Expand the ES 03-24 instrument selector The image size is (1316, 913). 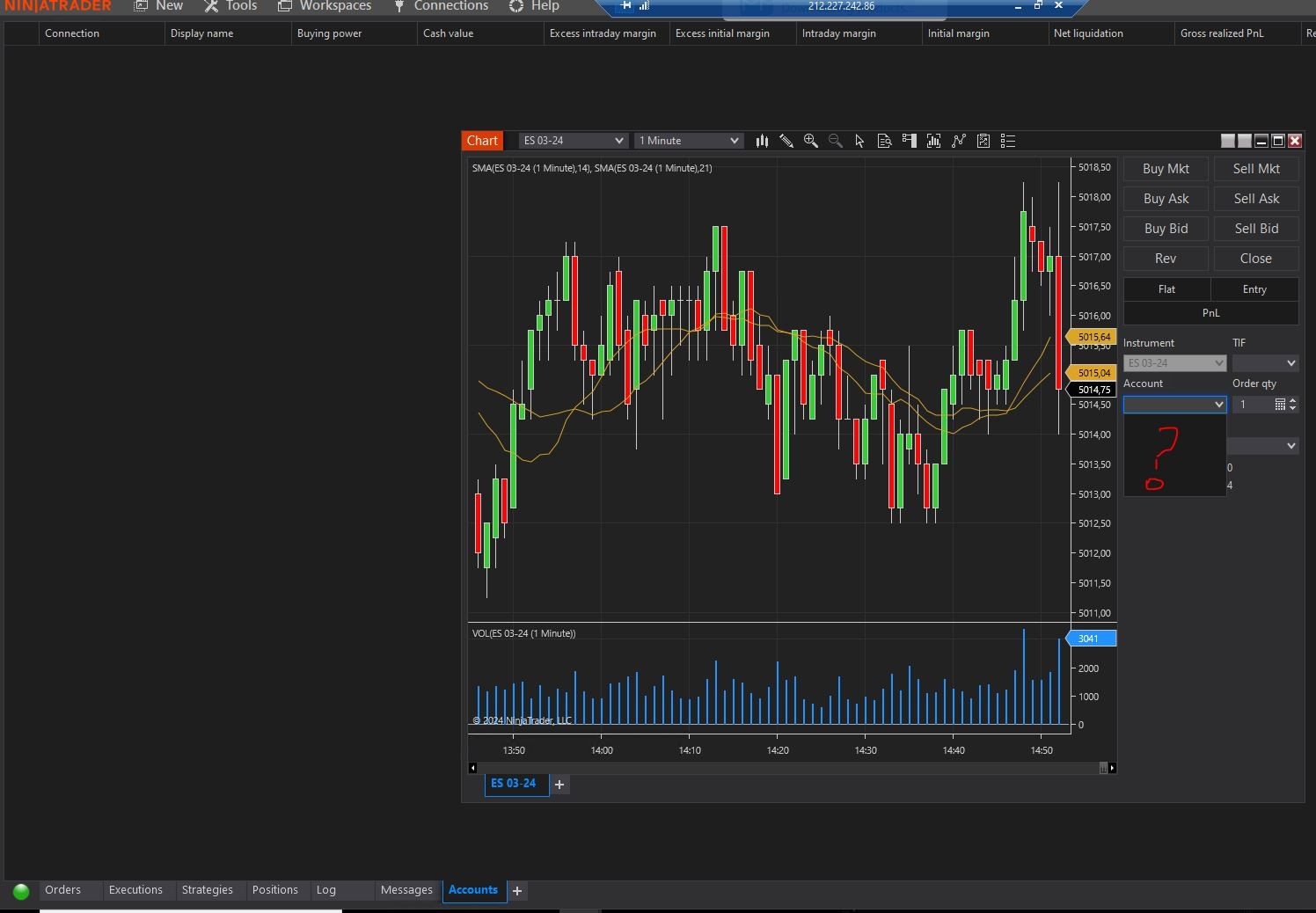click(573, 141)
